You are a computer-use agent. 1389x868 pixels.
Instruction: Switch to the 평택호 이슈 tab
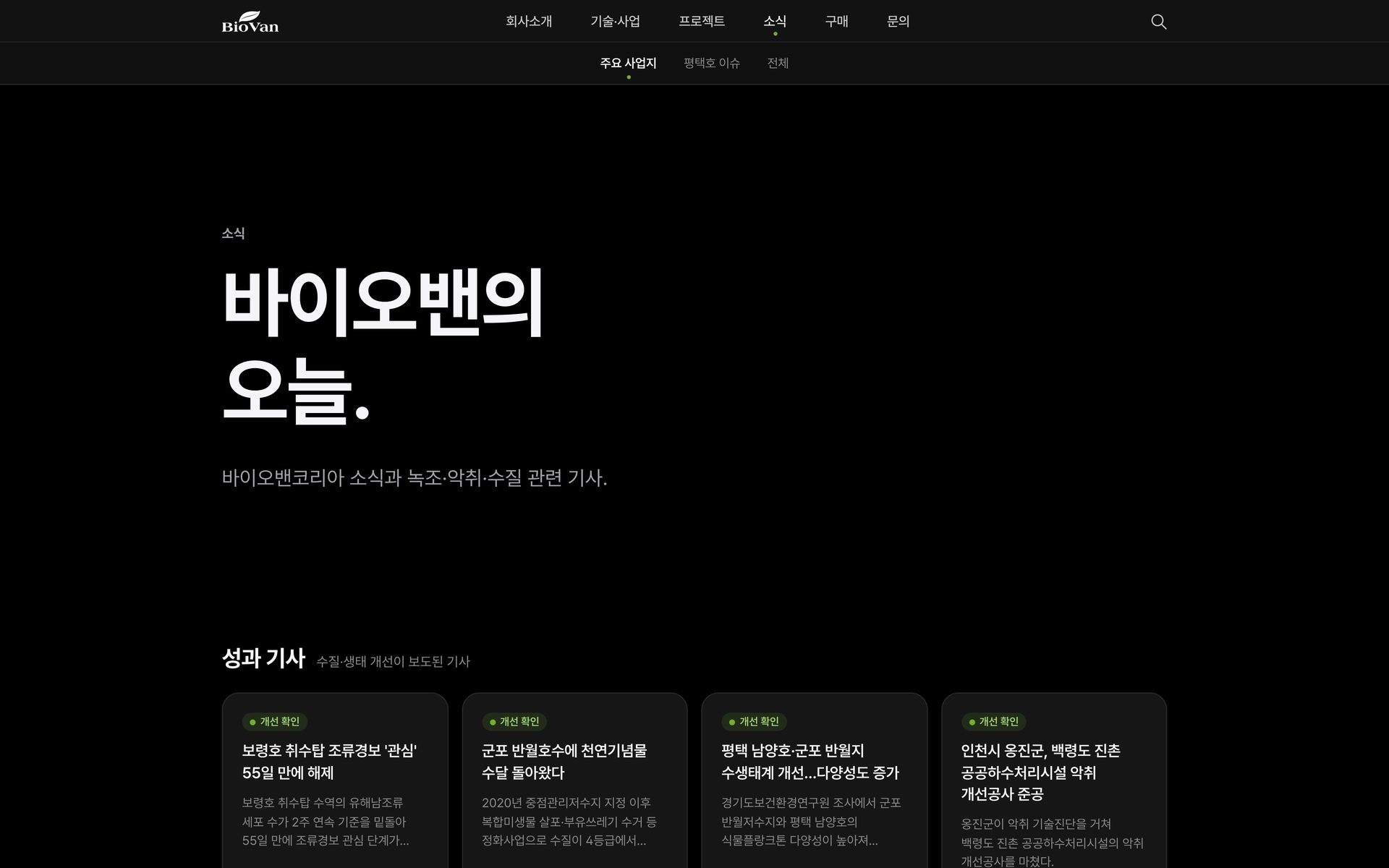click(712, 63)
